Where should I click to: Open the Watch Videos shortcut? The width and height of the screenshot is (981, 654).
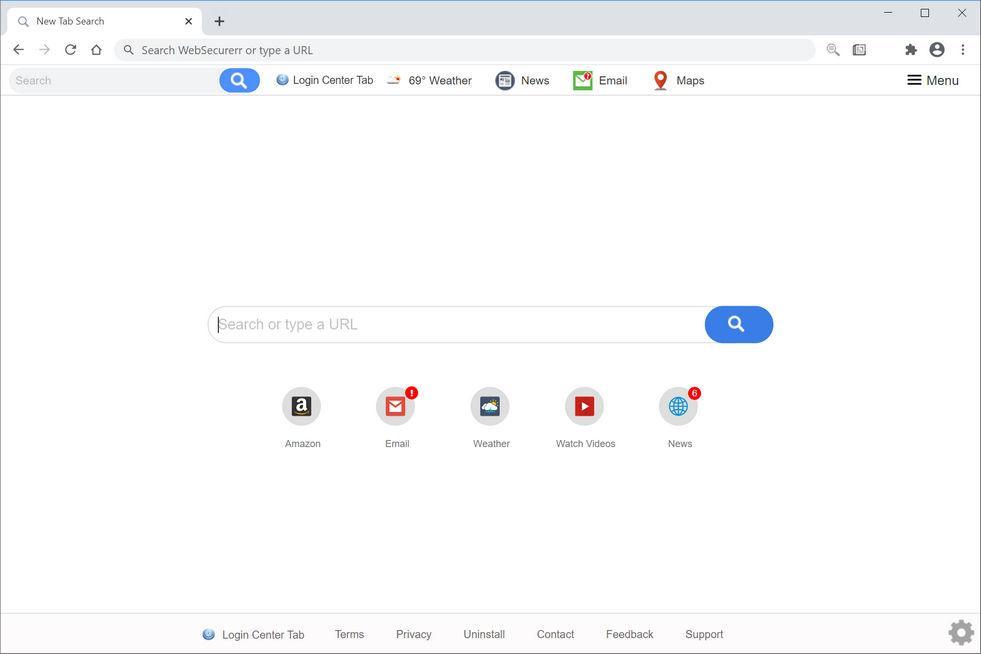point(584,406)
